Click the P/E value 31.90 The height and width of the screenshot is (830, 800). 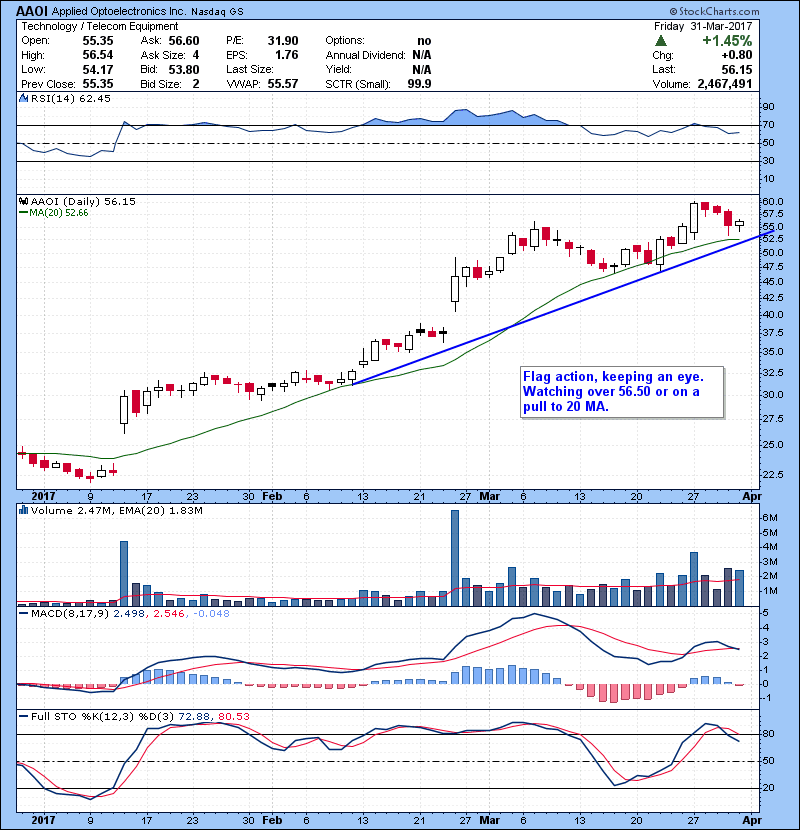tap(283, 41)
